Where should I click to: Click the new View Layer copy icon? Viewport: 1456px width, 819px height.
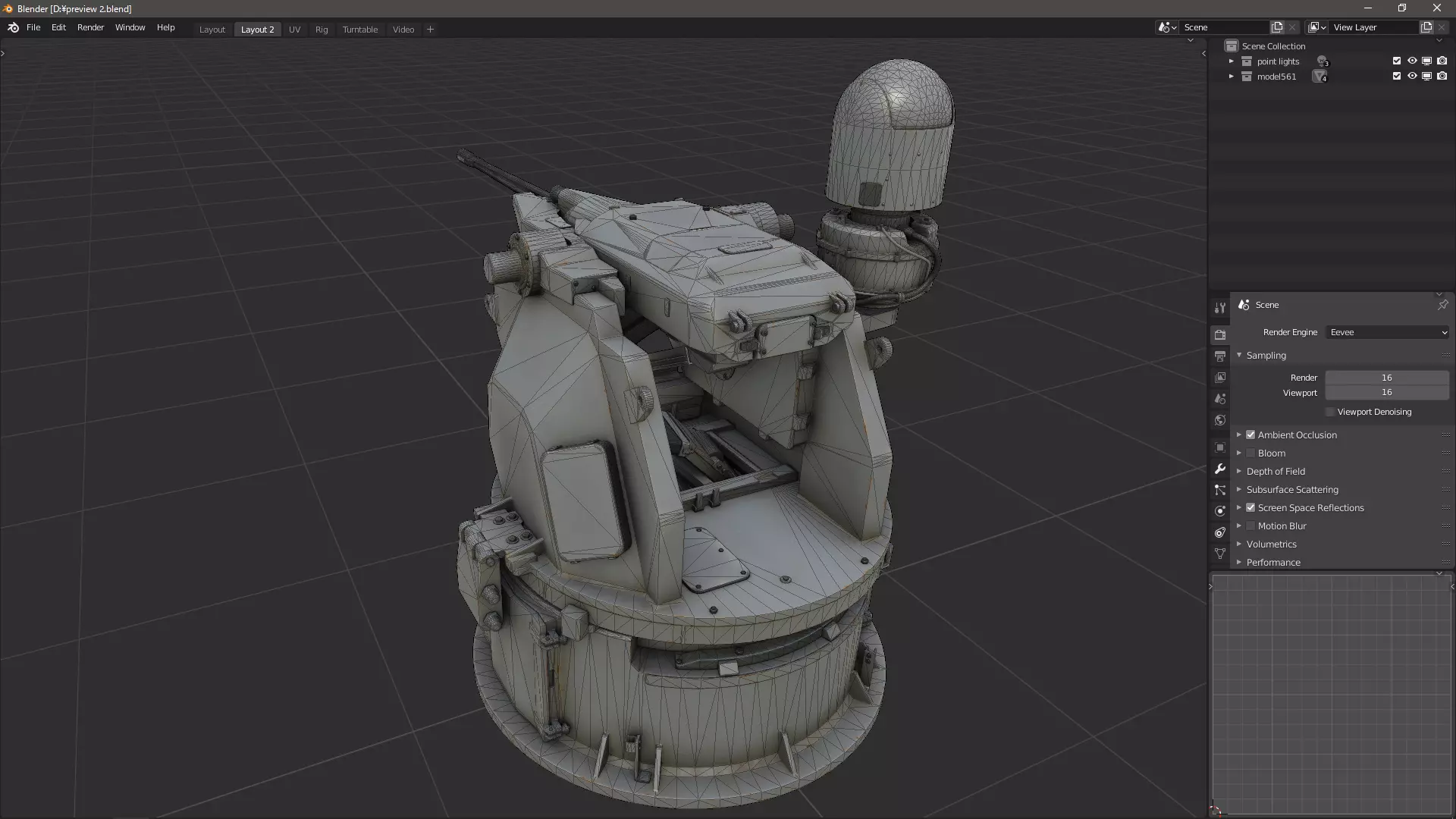click(x=1426, y=27)
